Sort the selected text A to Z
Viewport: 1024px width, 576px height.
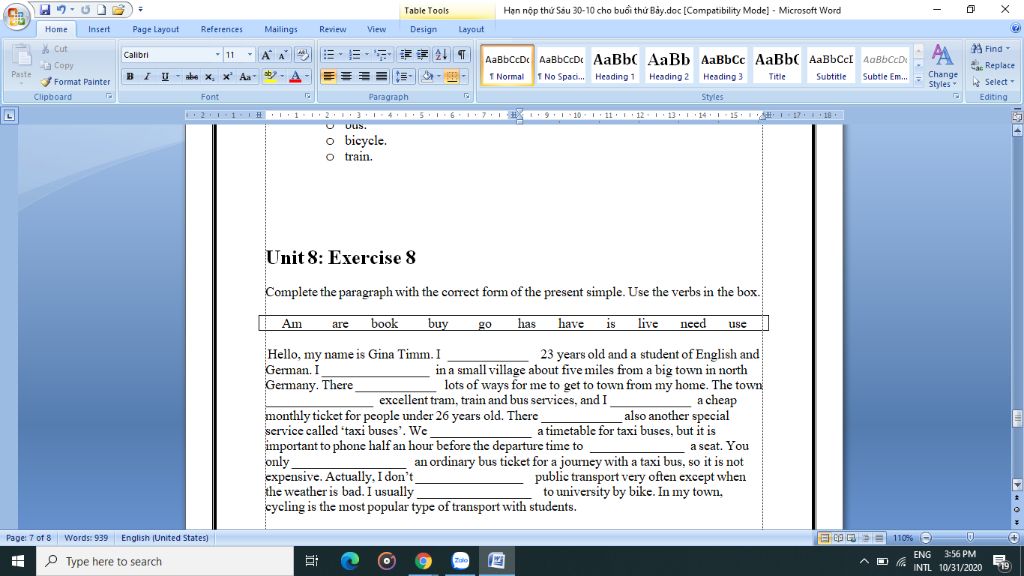click(441, 55)
